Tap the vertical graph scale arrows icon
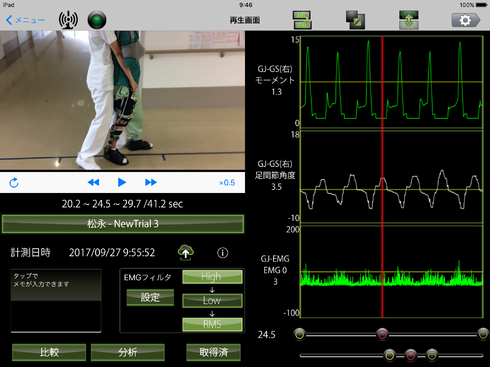This screenshot has width=490, height=367. pos(409,20)
